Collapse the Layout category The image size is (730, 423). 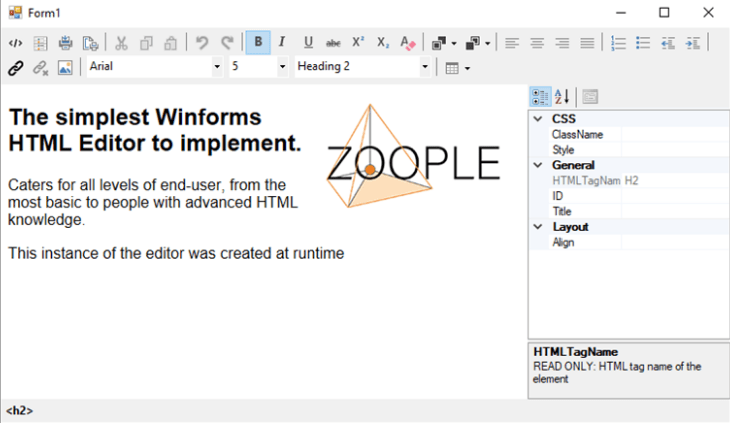[538, 227]
